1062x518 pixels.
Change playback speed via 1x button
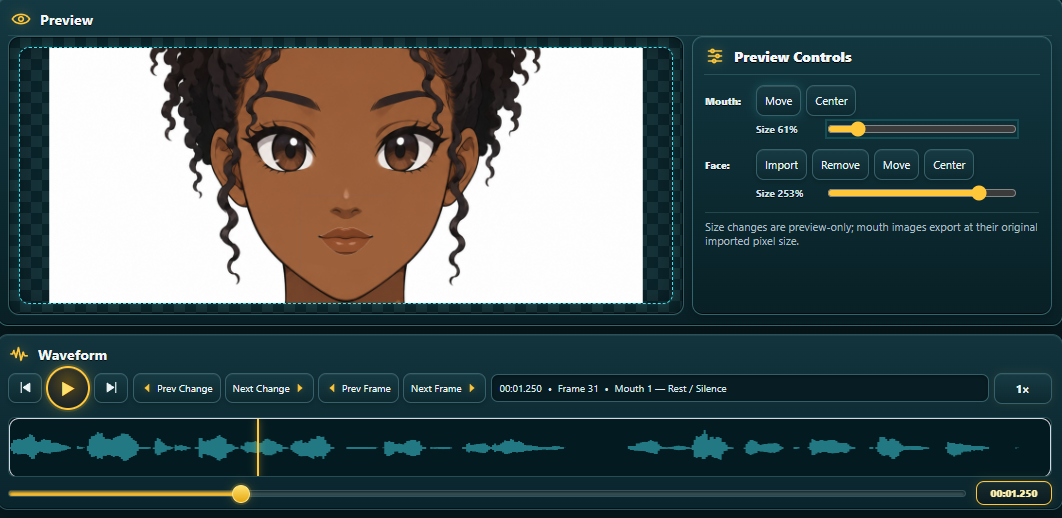tap(1023, 389)
